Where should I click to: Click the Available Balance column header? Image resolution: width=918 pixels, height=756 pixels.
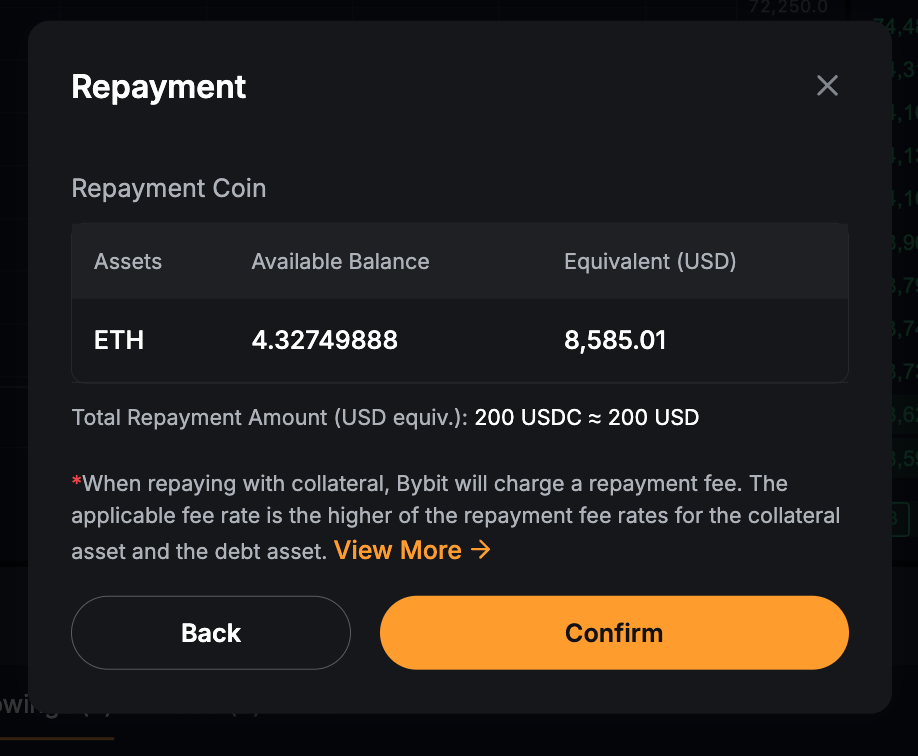tap(340, 262)
